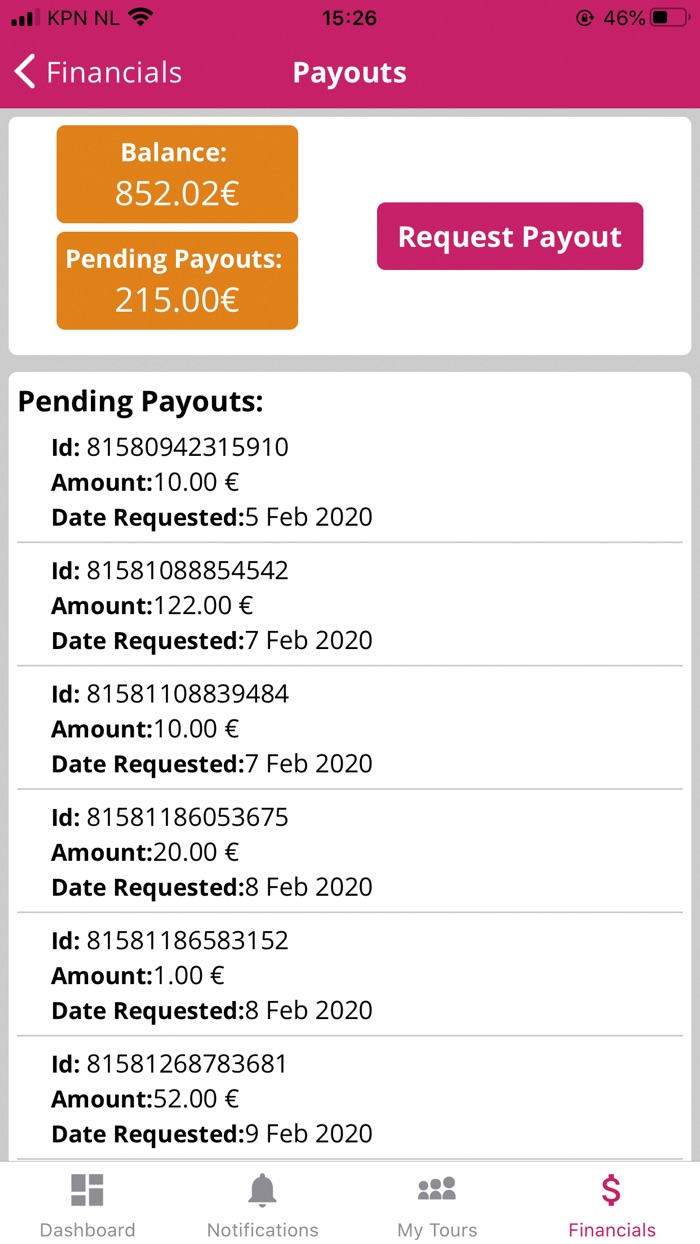Viewport: 700px width, 1244px height.
Task: Tap the Notifications bell icon
Action: (x=262, y=1190)
